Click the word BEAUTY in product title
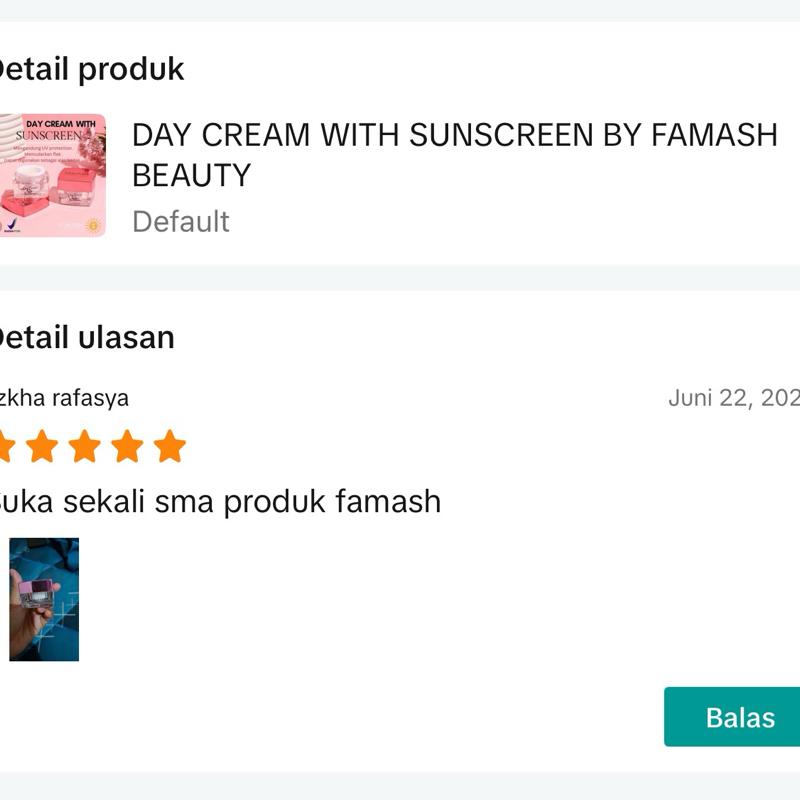The image size is (800, 800). [192, 175]
